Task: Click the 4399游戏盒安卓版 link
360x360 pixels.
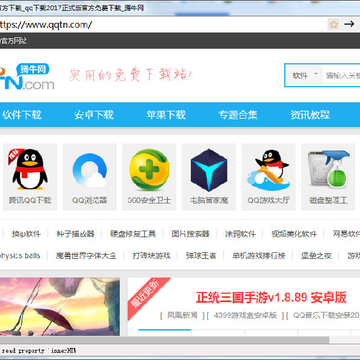Action: (x=245, y=315)
